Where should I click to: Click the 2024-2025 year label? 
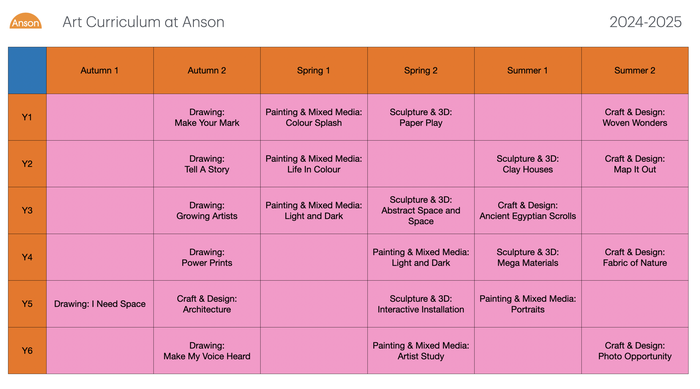point(646,22)
